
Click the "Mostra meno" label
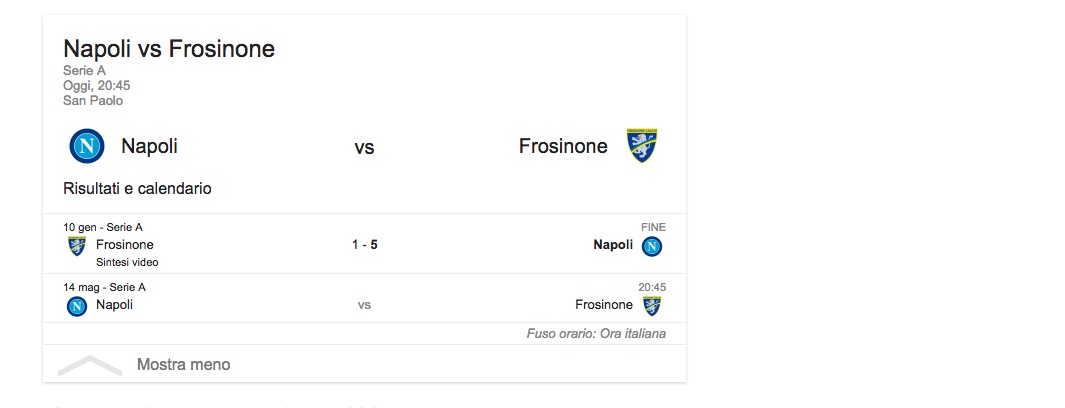tap(183, 365)
